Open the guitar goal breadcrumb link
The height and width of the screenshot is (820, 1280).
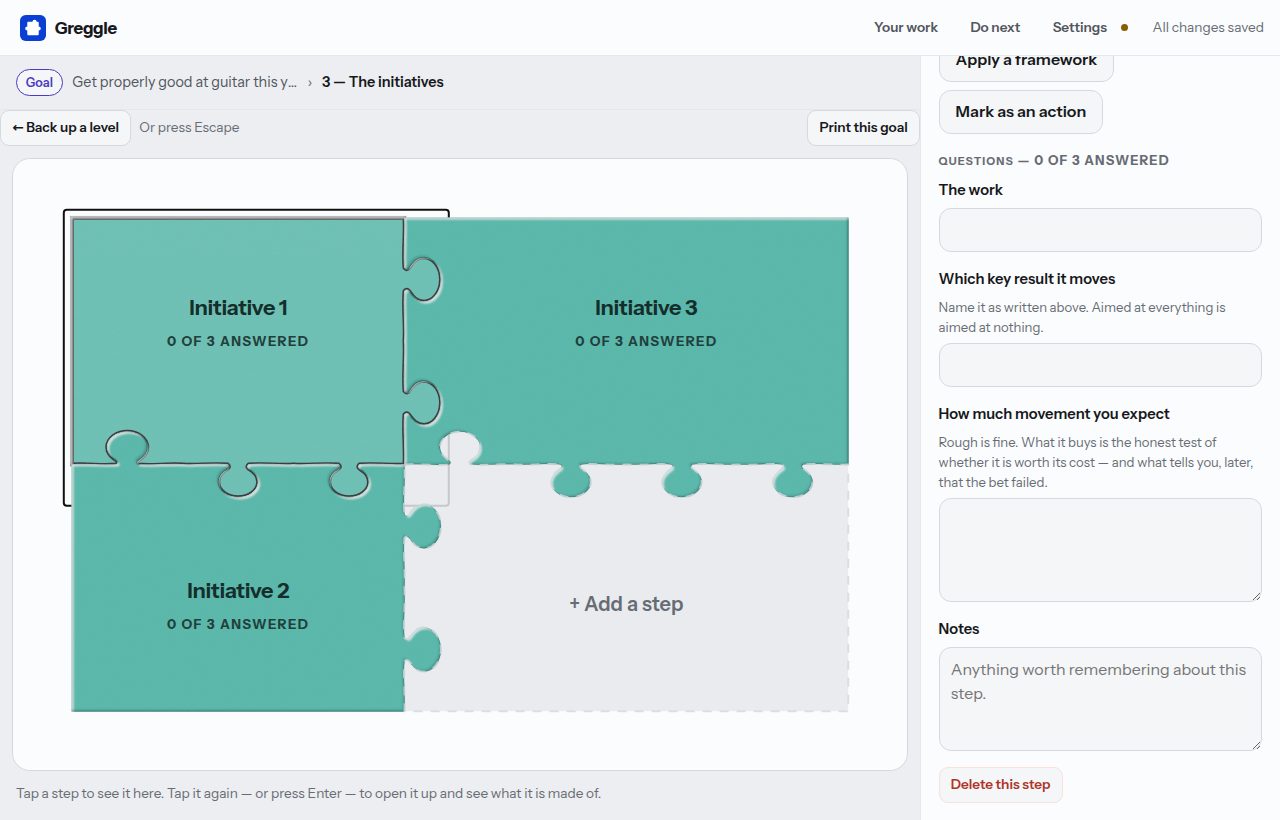pos(185,82)
